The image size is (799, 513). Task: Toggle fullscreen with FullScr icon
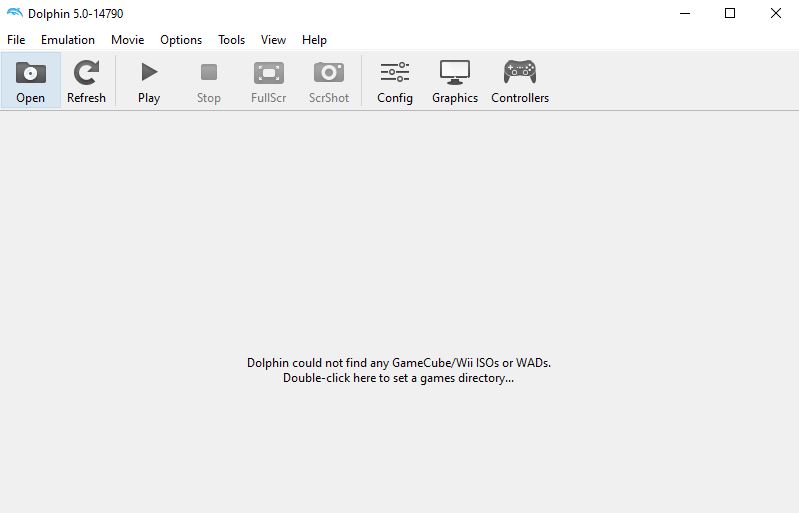point(268,73)
